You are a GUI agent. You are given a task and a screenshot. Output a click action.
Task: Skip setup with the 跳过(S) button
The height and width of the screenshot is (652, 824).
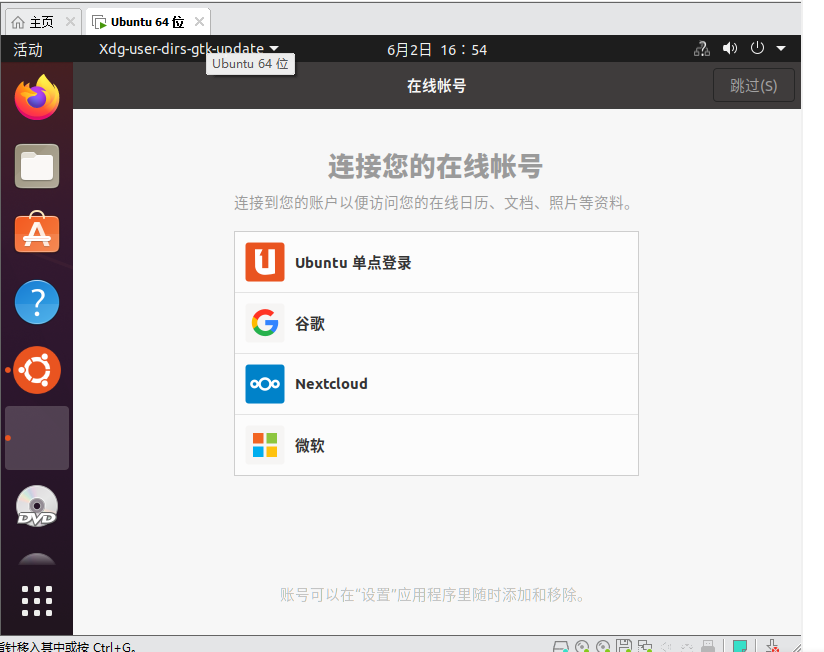[x=754, y=85]
